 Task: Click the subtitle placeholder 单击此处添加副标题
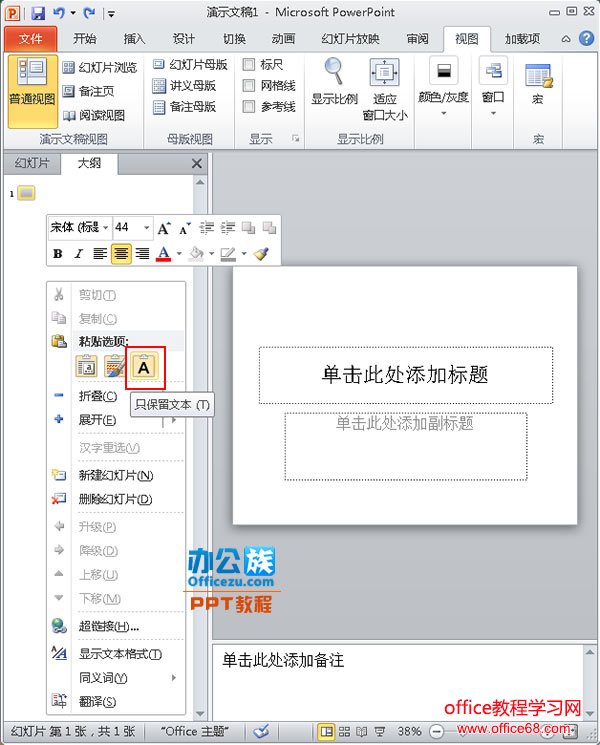point(405,446)
